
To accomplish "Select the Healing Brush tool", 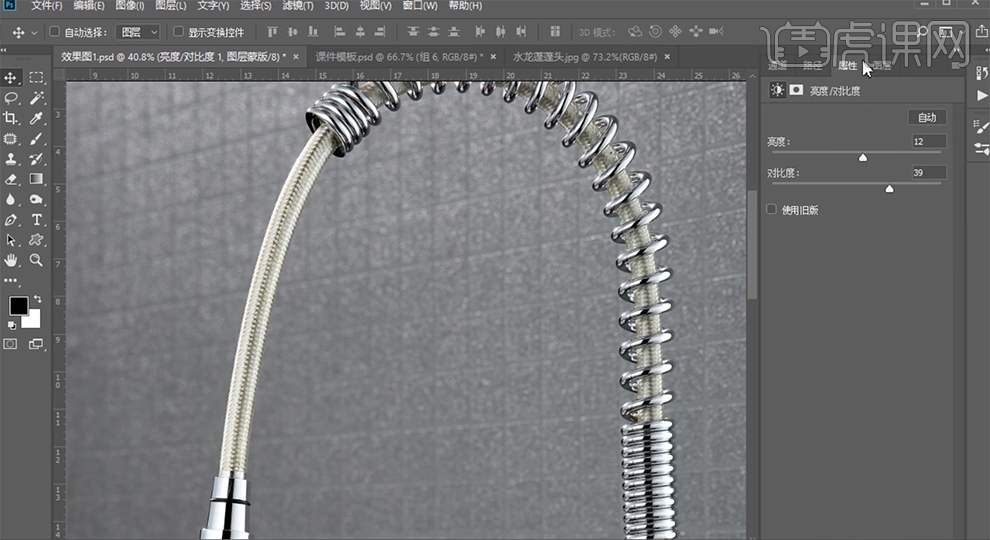I will (11, 138).
